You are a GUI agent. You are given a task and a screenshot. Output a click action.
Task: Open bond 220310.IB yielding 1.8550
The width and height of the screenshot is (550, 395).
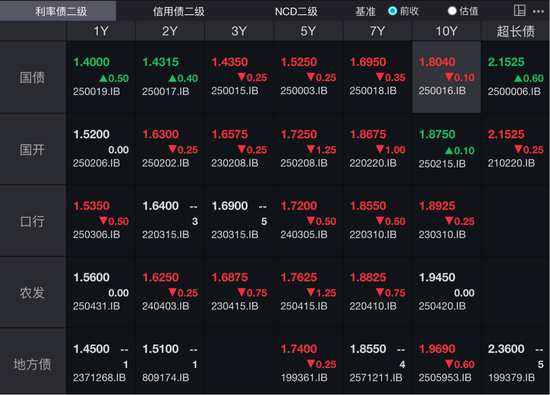click(377, 221)
